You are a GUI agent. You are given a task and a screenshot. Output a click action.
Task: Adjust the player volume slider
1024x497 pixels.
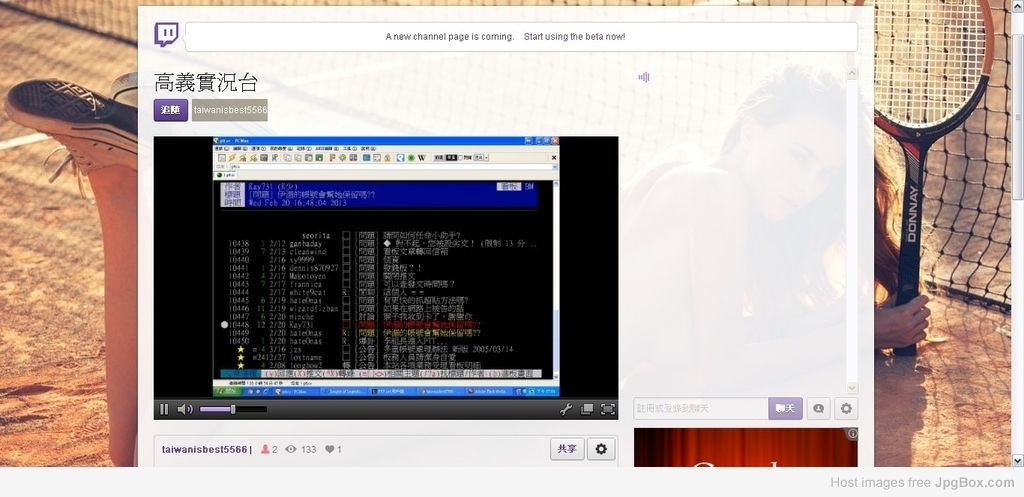click(x=232, y=409)
